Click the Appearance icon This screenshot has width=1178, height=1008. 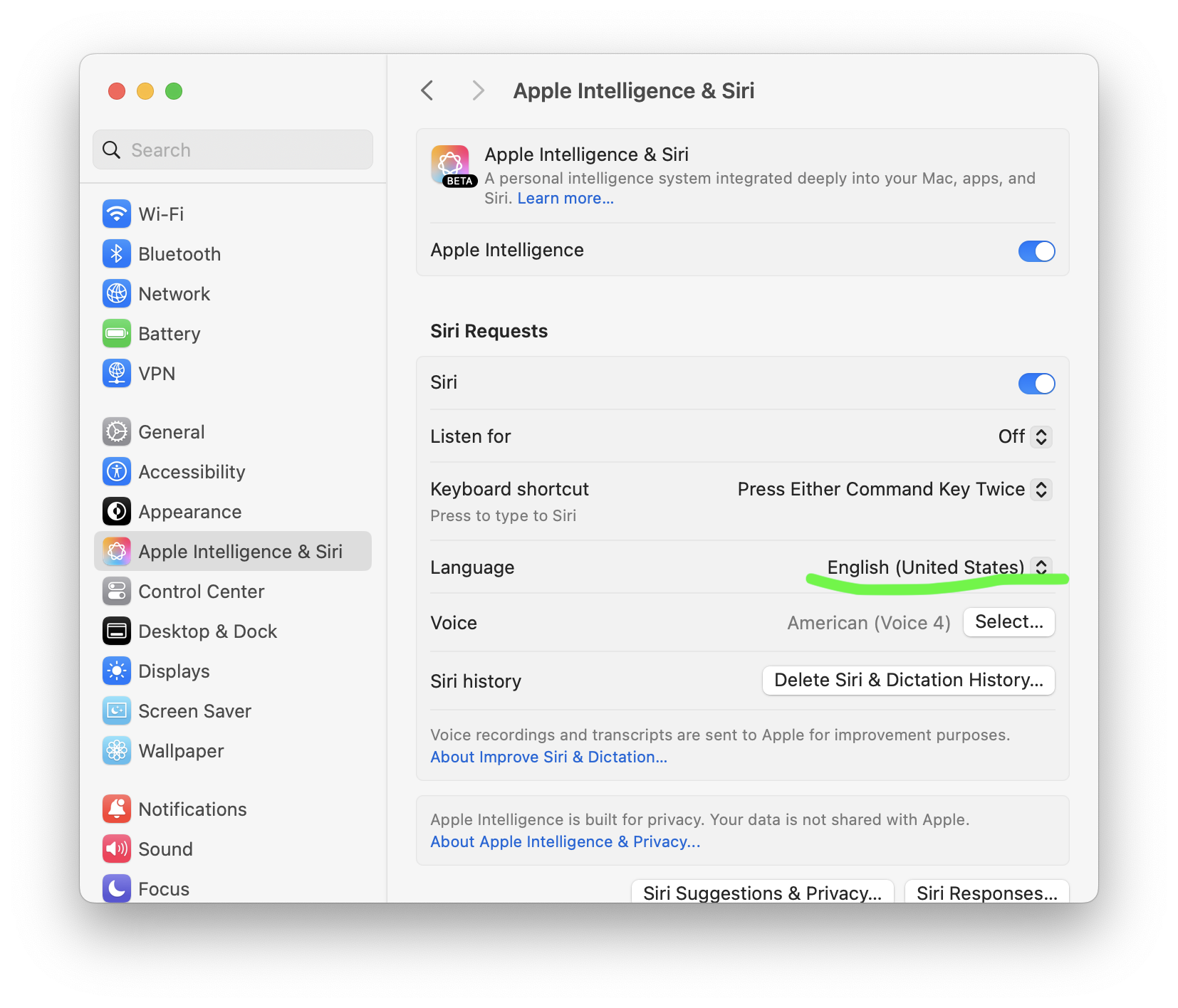[x=117, y=511]
